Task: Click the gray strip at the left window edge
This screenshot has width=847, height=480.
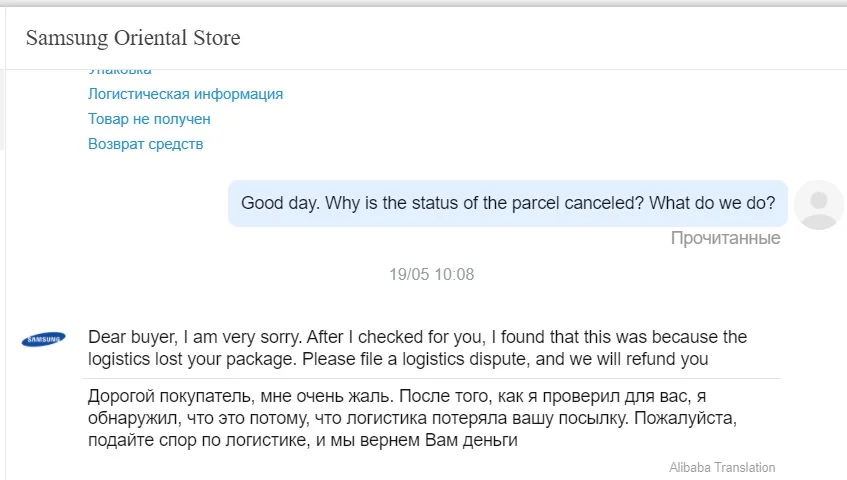Action: 3,110
